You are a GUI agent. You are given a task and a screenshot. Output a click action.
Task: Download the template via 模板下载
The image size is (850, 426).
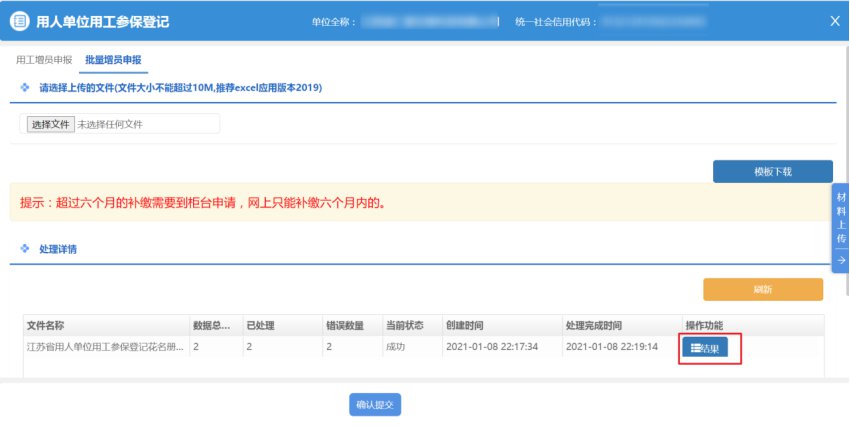(772, 171)
